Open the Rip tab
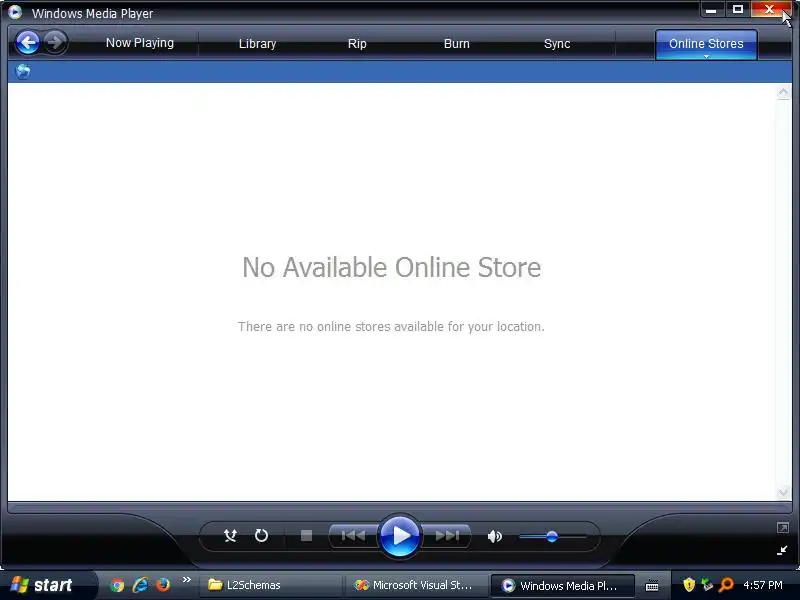Image resolution: width=800 pixels, height=600 pixels. pos(357,44)
